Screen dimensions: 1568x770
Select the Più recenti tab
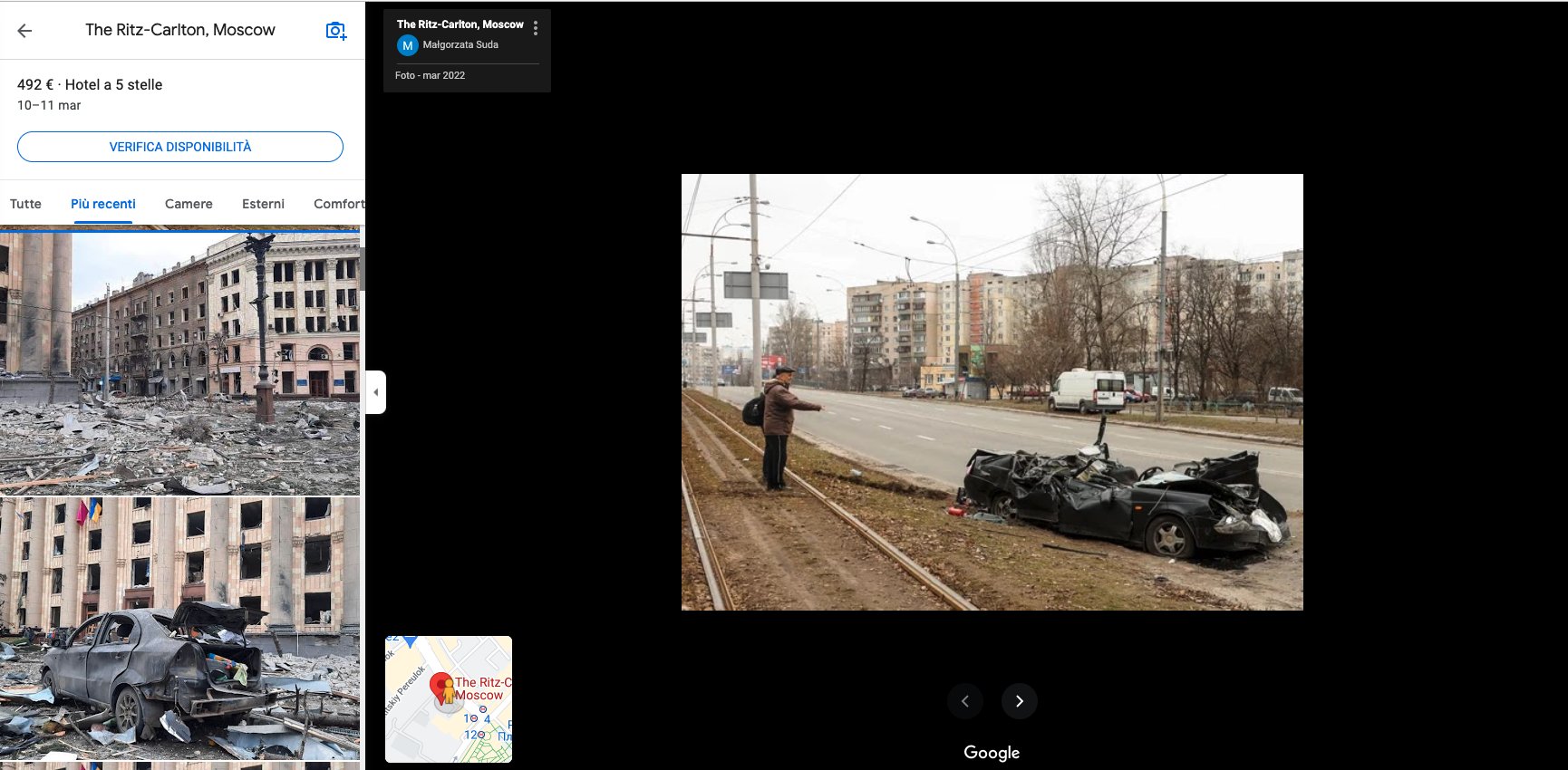click(103, 204)
